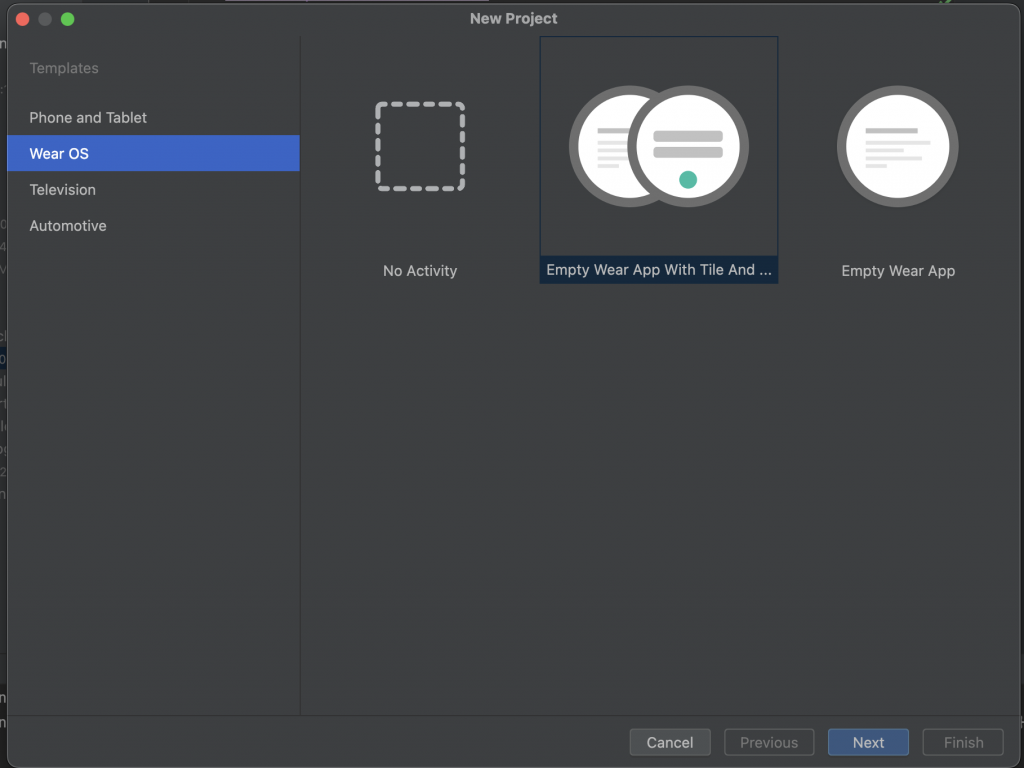Click the Finish button
1024x768 pixels.
tap(963, 742)
